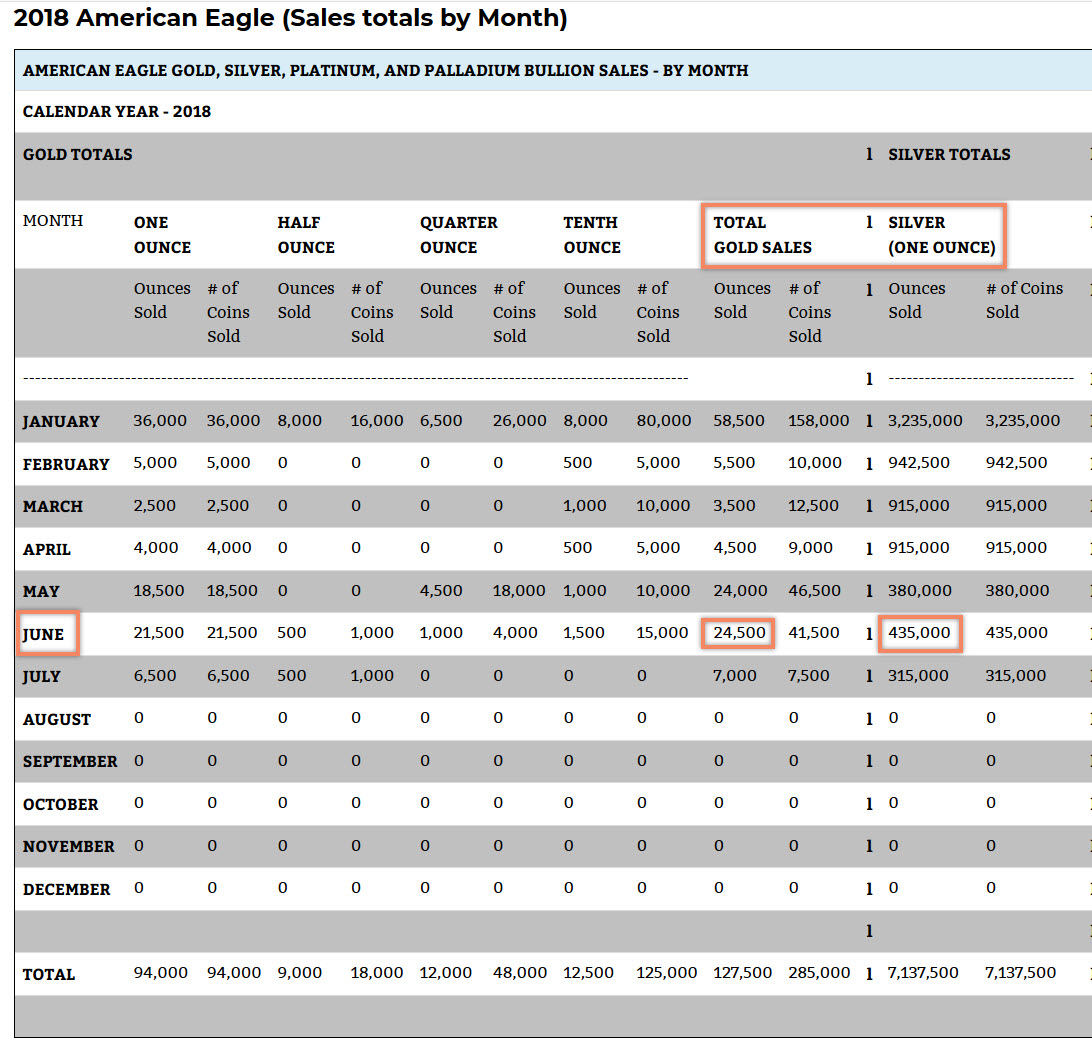Select May total gold ounces value 24,000
The width and height of the screenshot is (1092, 1046).
click(740, 591)
